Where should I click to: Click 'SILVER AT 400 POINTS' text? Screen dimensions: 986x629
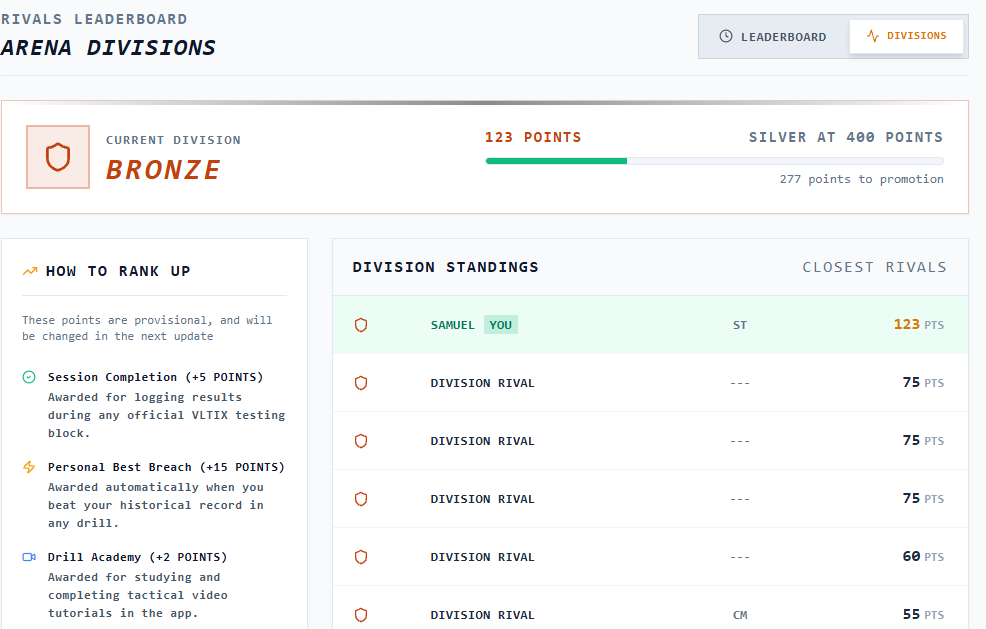pyautogui.click(x=846, y=137)
